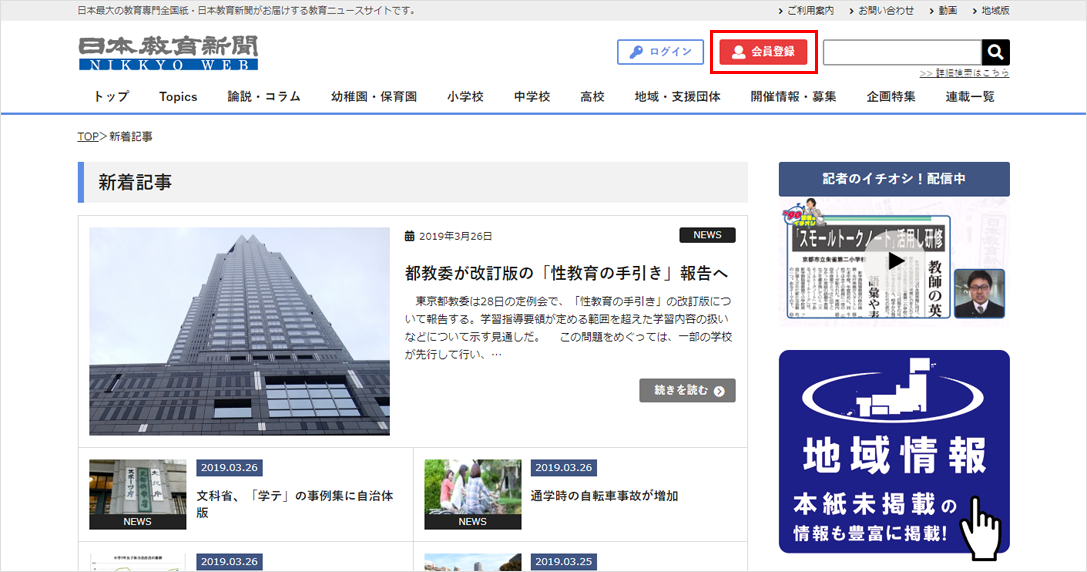Go to the 小学校 section
This screenshot has height=572, width=1087.
tap(465, 97)
